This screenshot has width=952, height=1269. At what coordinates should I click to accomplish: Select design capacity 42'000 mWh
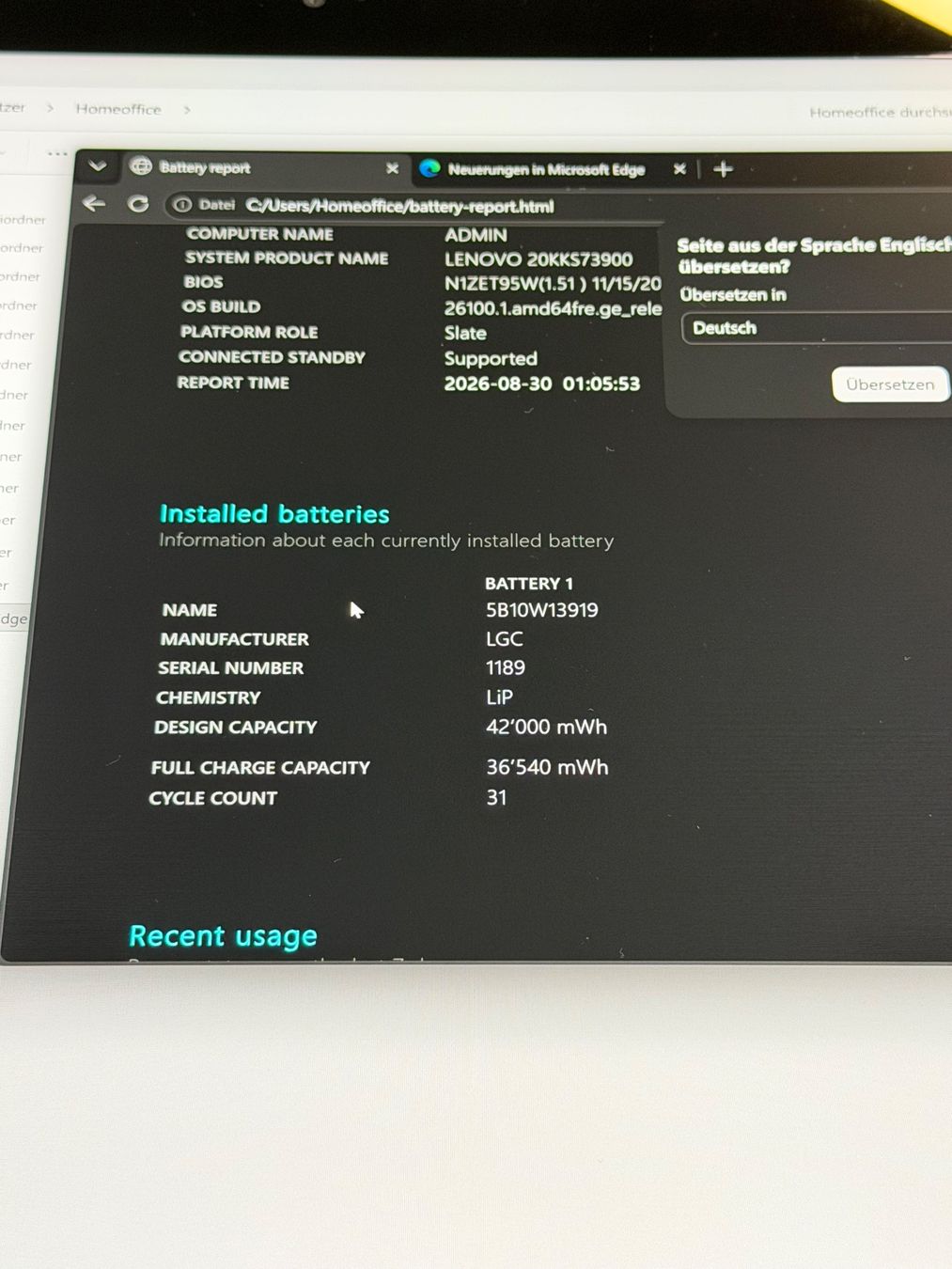(547, 727)
